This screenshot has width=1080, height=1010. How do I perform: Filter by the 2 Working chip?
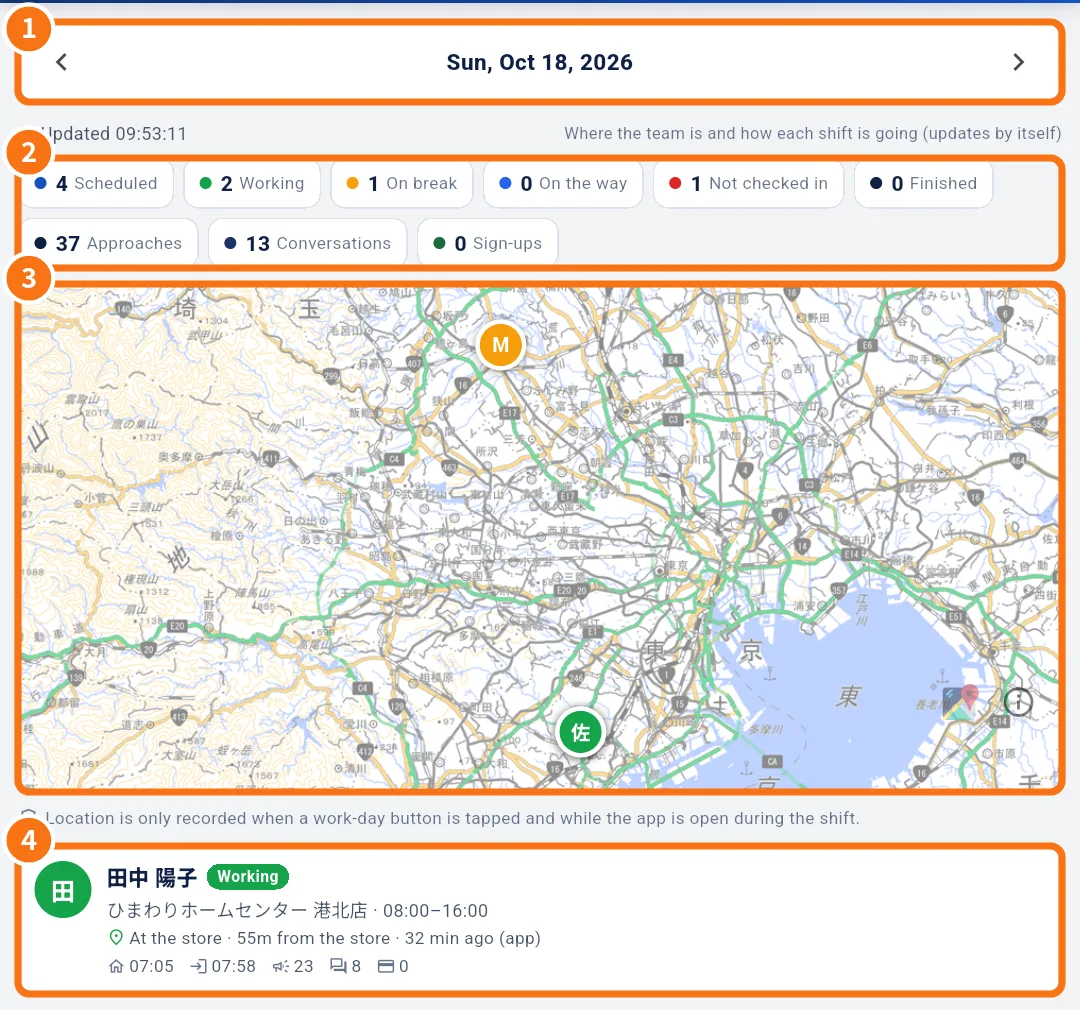(252, 183)
